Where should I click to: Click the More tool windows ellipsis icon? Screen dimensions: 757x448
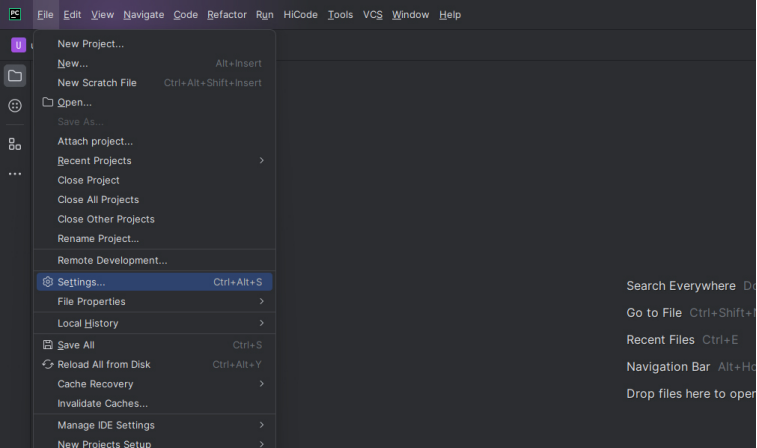tap(15, 174)
